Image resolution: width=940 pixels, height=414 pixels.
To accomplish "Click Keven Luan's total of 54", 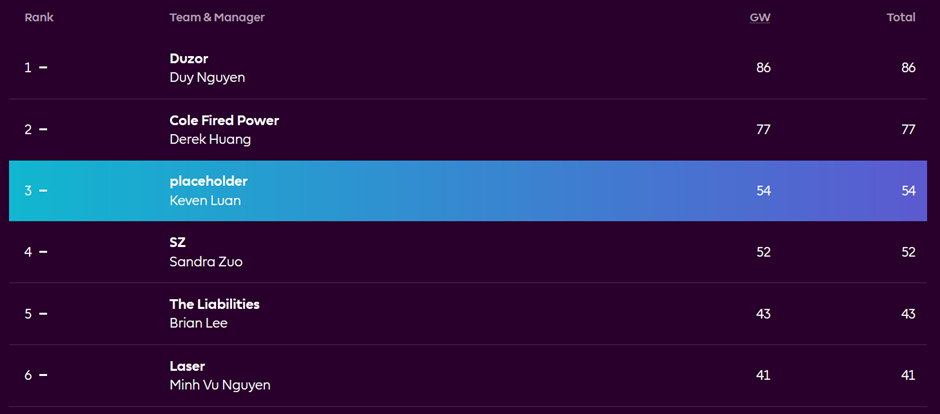I will [x=909, y=191].
